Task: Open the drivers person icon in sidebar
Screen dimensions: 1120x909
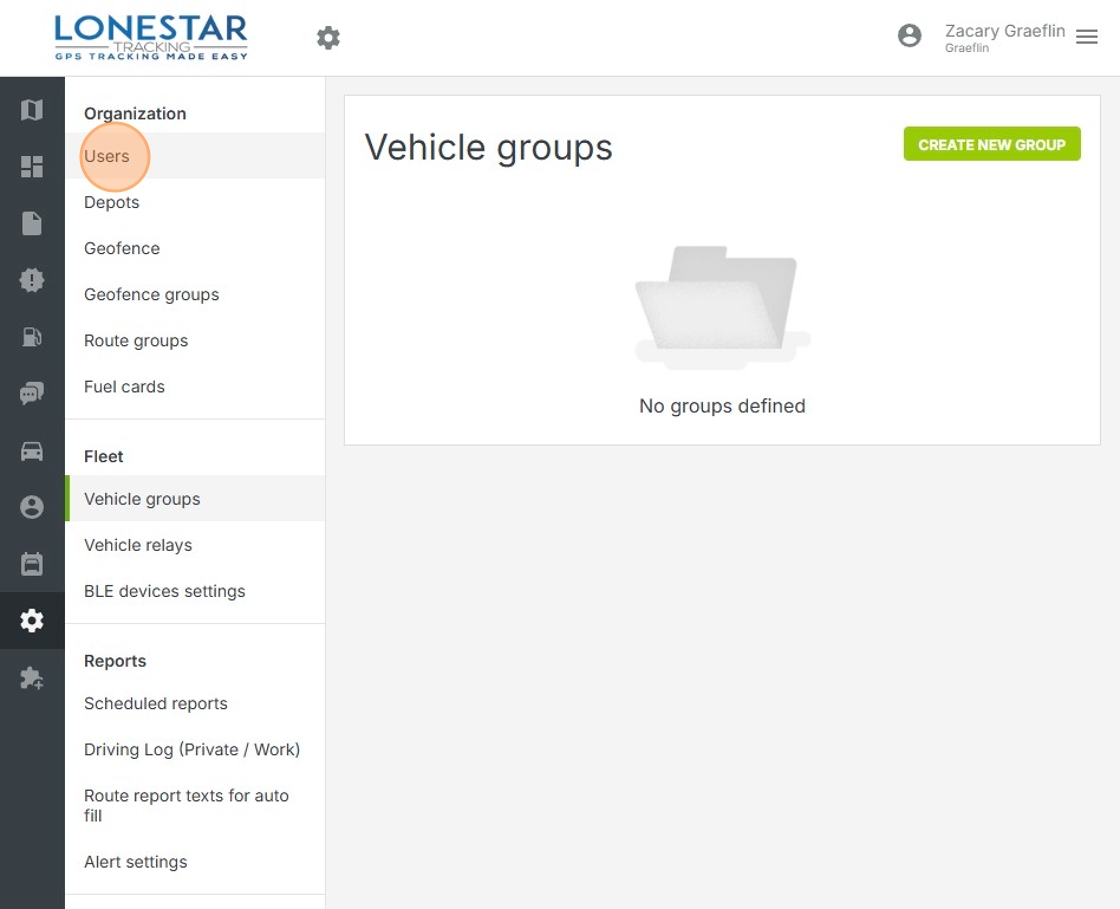Action: 32,507
